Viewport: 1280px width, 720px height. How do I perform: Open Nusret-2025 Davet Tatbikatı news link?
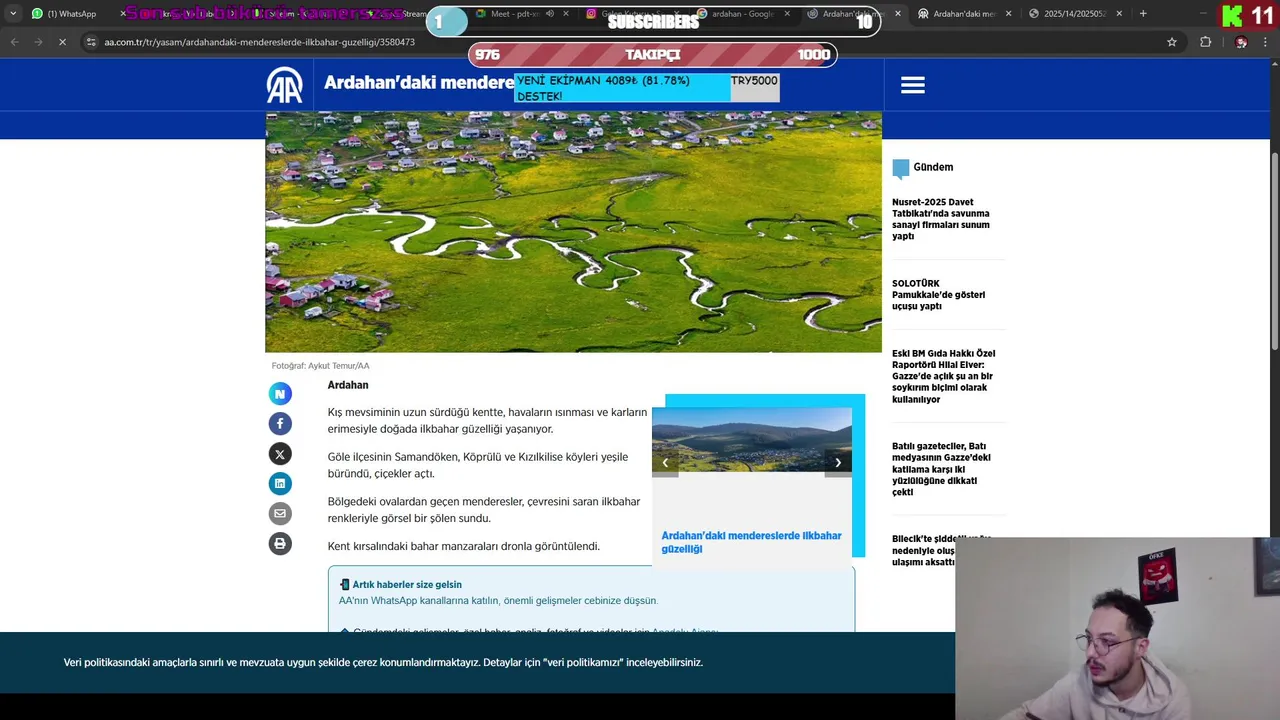pos(941,219)
